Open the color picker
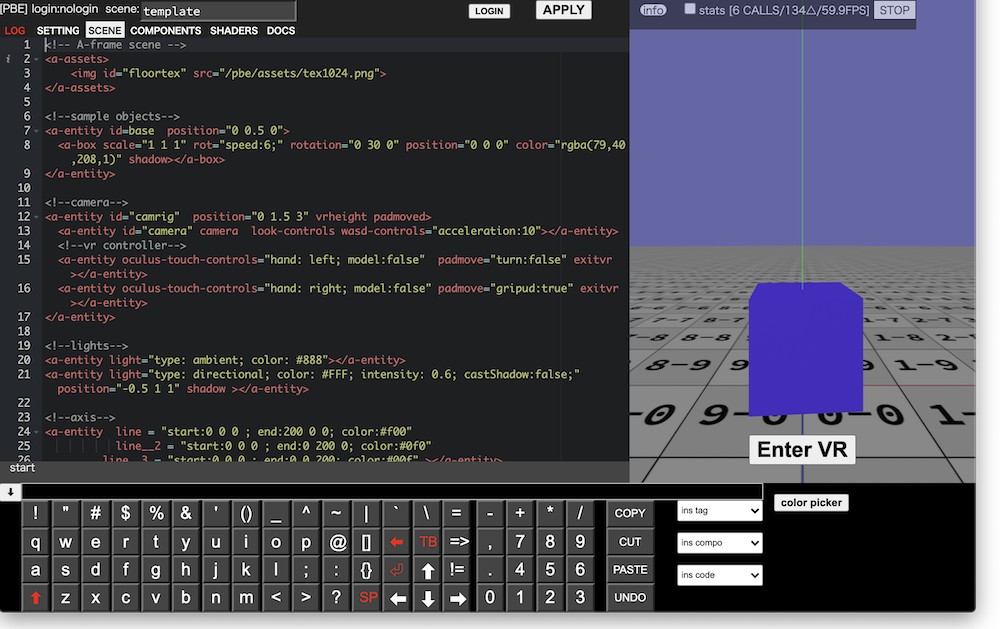 tap(810, 502)
